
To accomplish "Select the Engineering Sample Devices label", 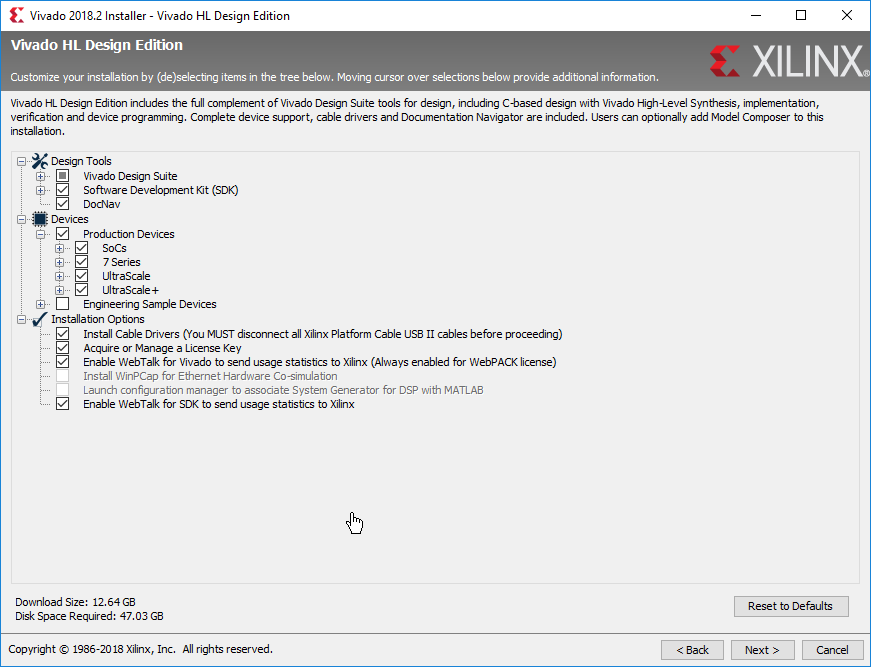I will 149,304.
